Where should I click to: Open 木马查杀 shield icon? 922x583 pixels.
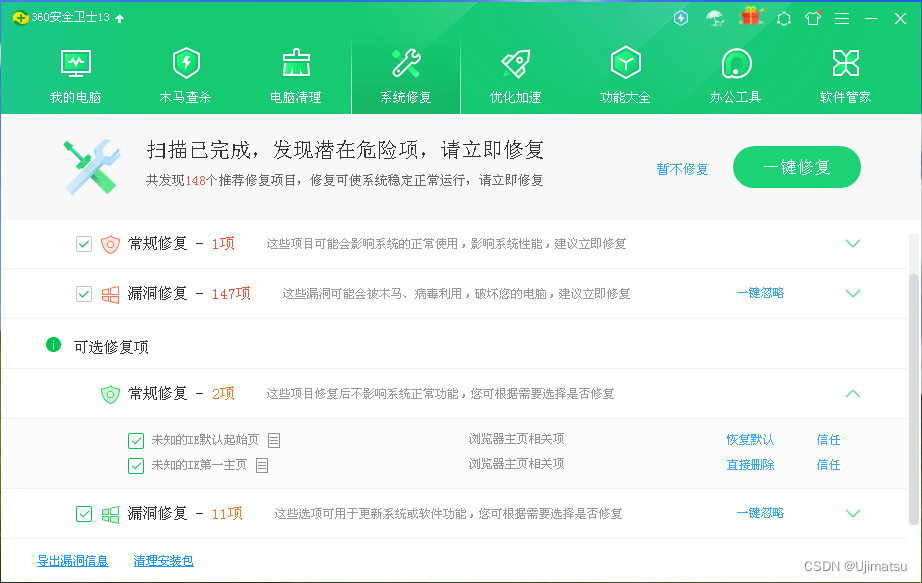point(186,63)
